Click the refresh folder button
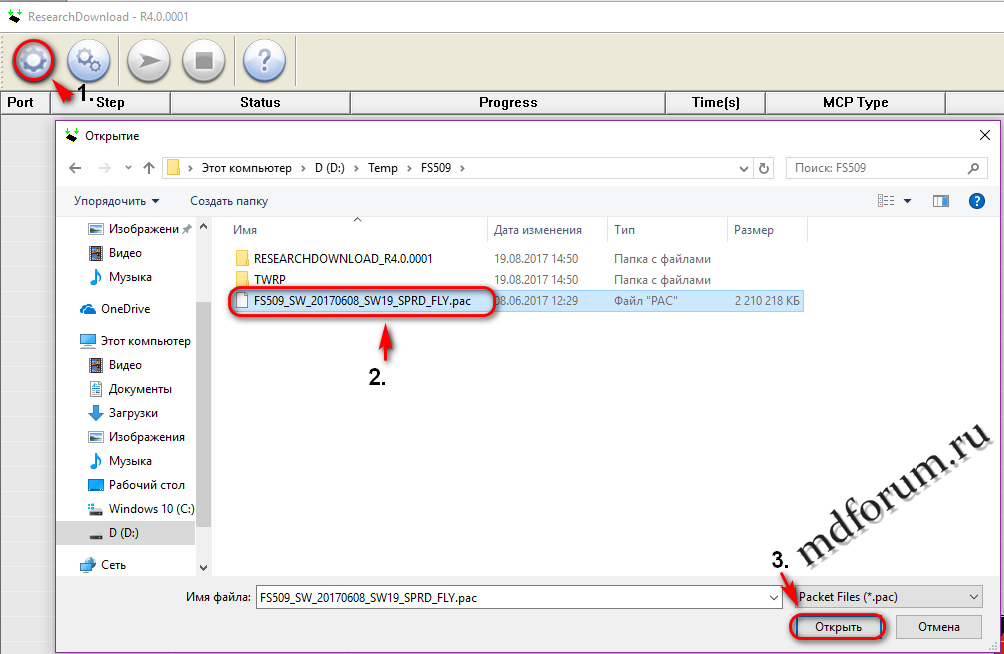 763,168
